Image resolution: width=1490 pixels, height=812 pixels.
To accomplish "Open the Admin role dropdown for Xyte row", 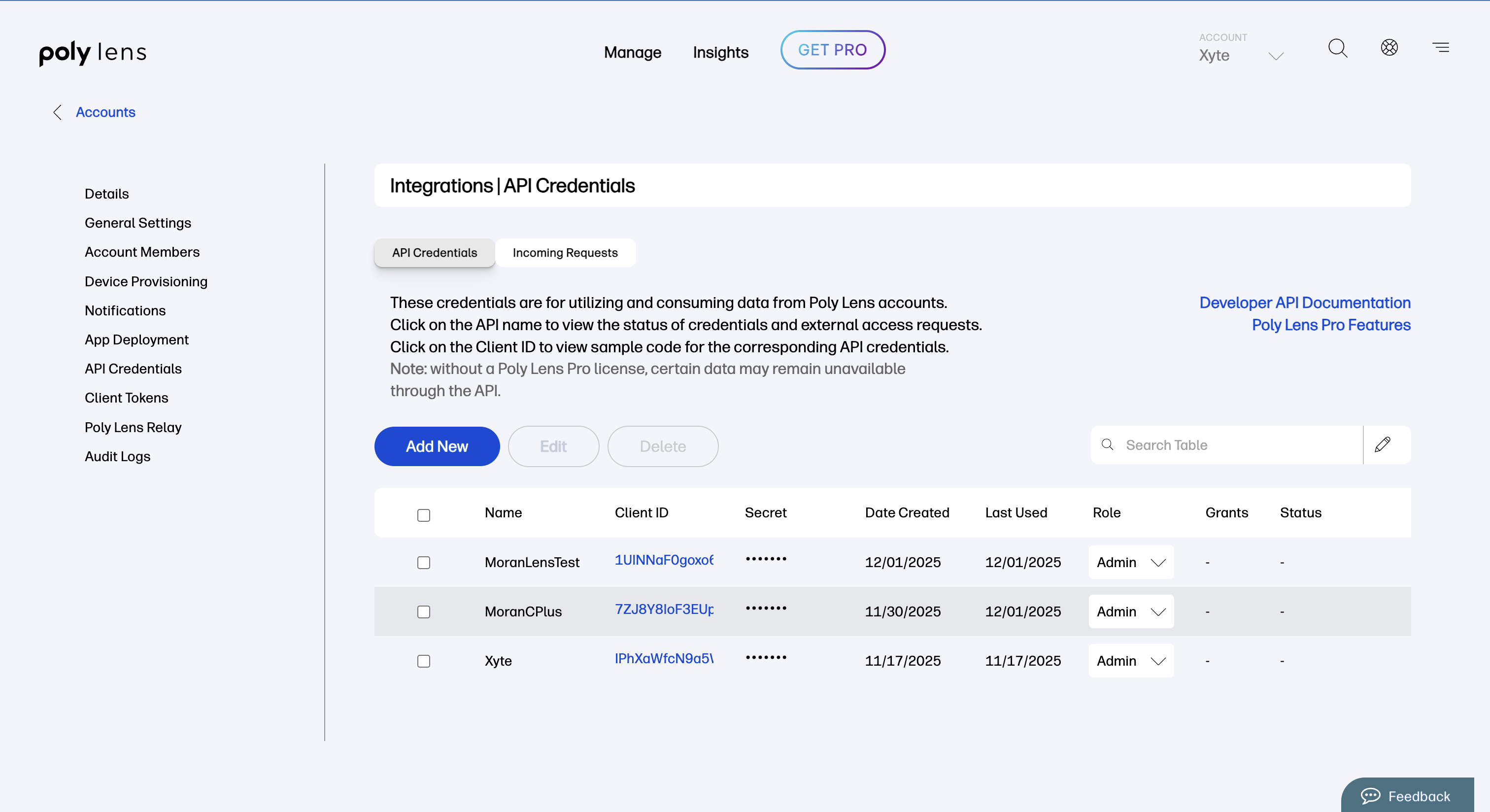I will click(x=1131, y=660).
